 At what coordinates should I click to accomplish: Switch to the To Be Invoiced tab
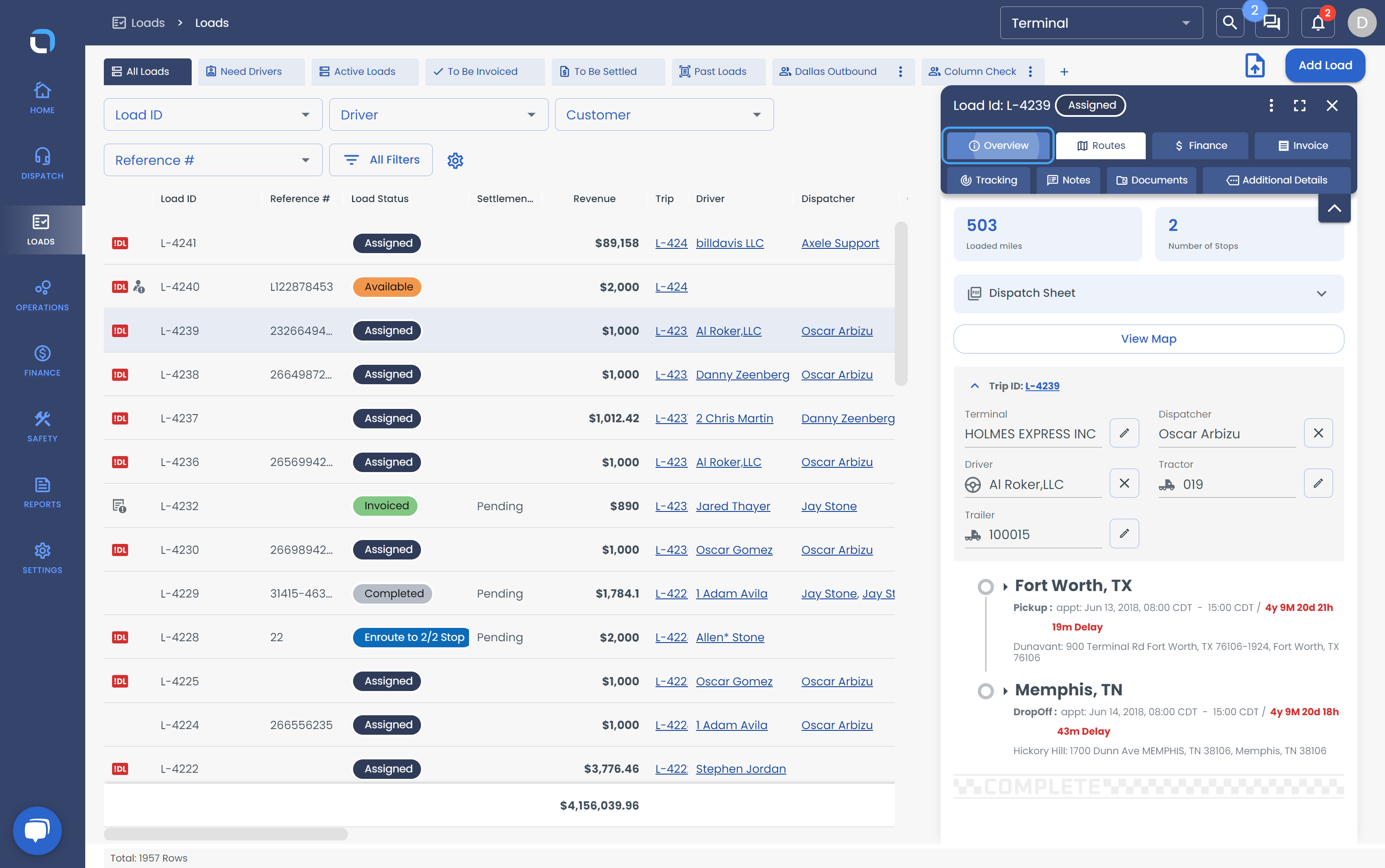[x=485, y=72]
